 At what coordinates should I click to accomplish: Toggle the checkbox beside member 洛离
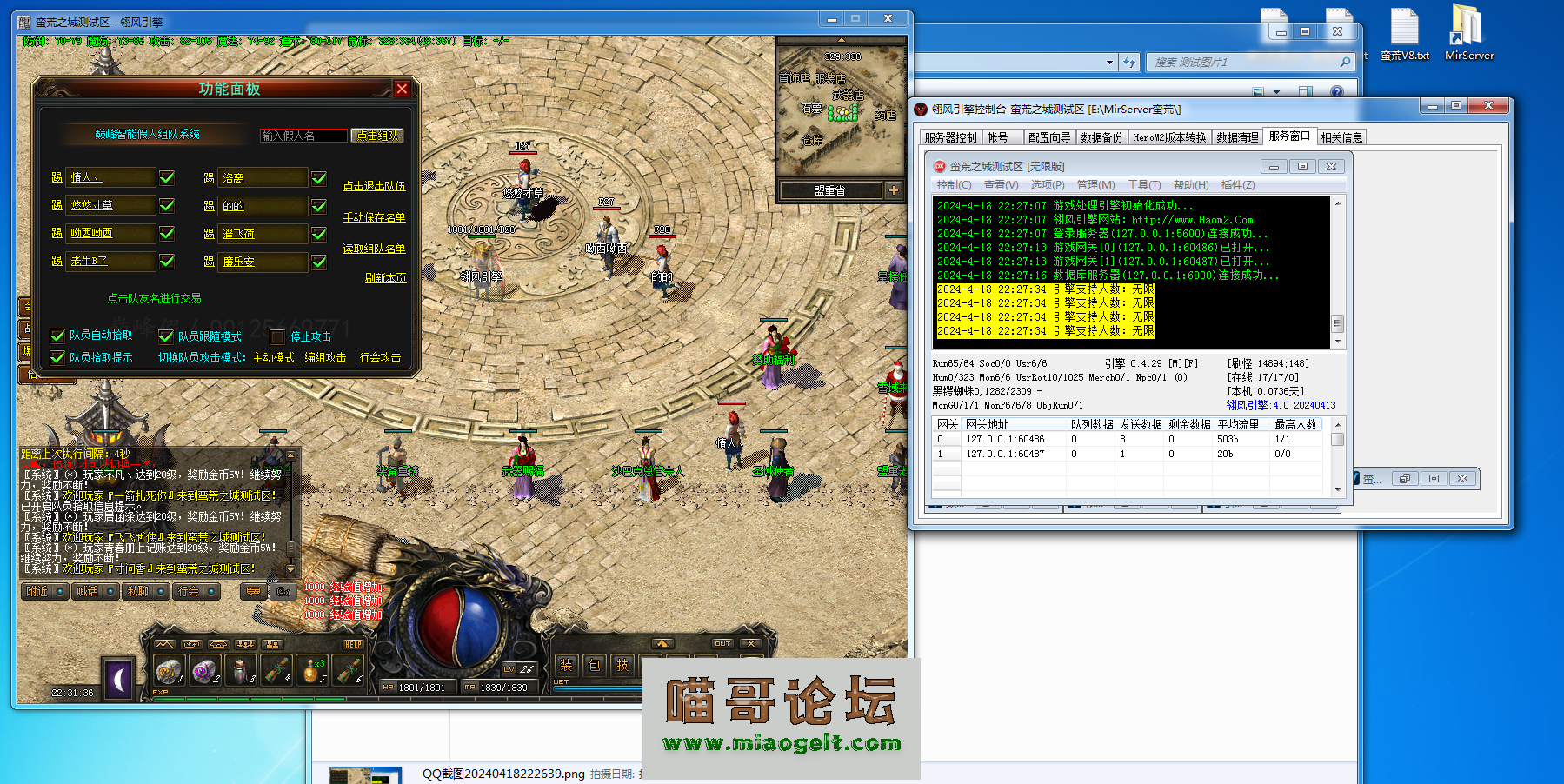(x=319, y=178)
